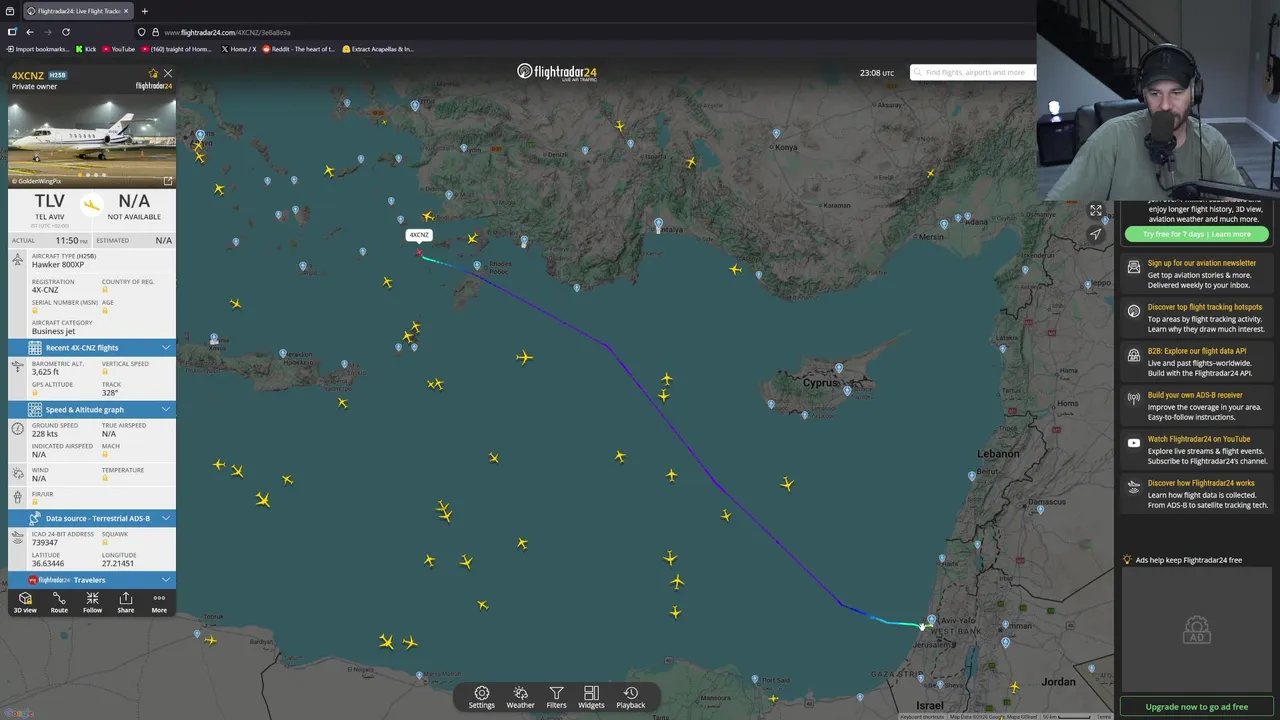This screenshot has width=1280, height=720.
Task: Click the 228 kts ground speed value
Action: pos(45,434)
